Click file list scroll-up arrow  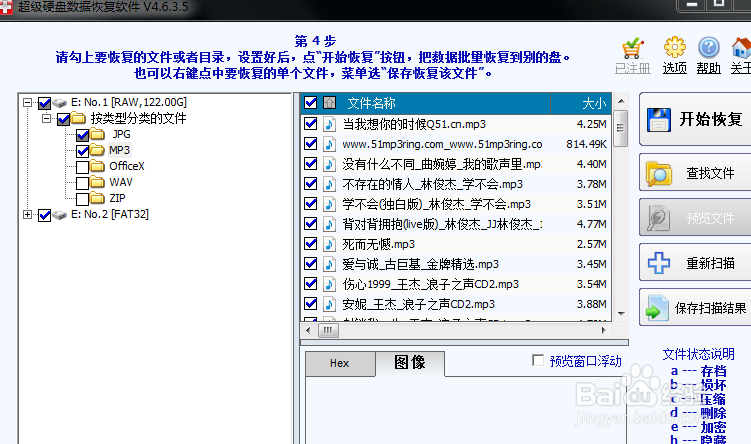(x=621, y=101)
